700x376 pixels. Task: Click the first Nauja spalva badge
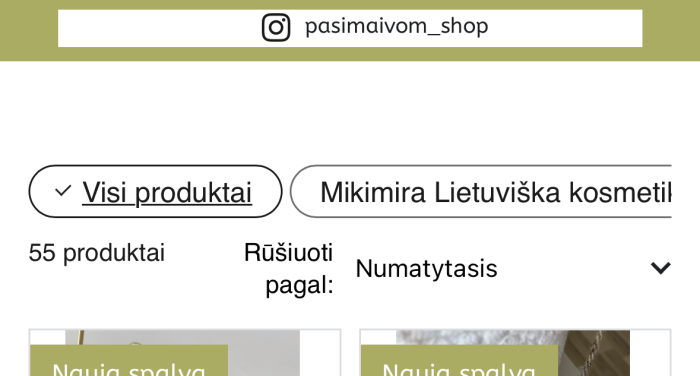129,361
